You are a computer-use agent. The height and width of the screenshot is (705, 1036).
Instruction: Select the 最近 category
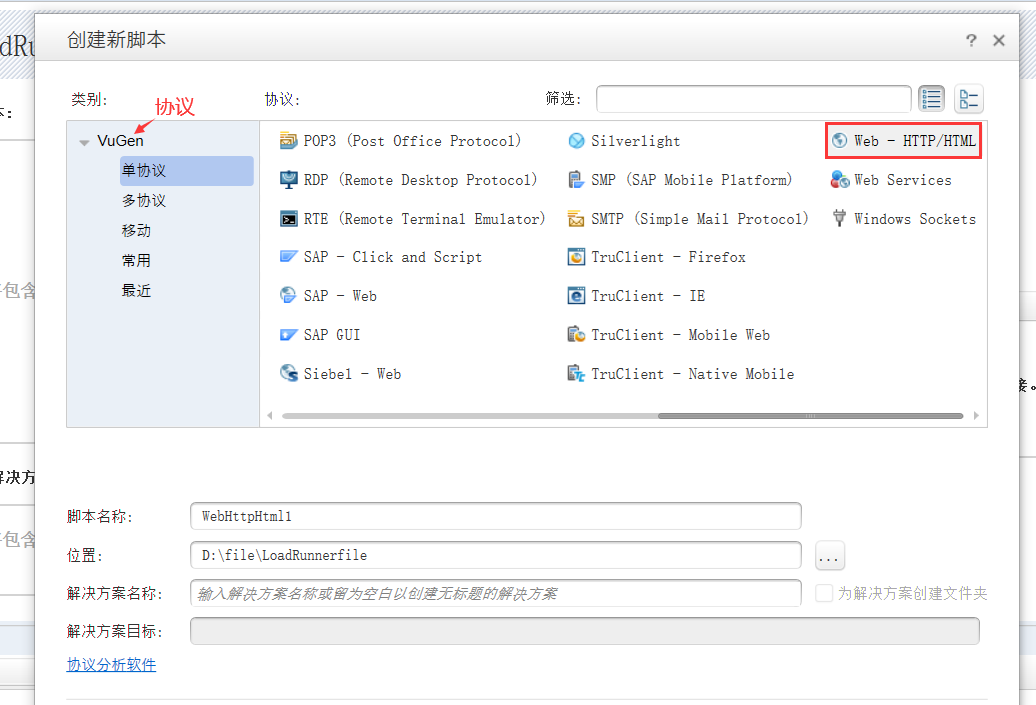[x=136, y=291]
